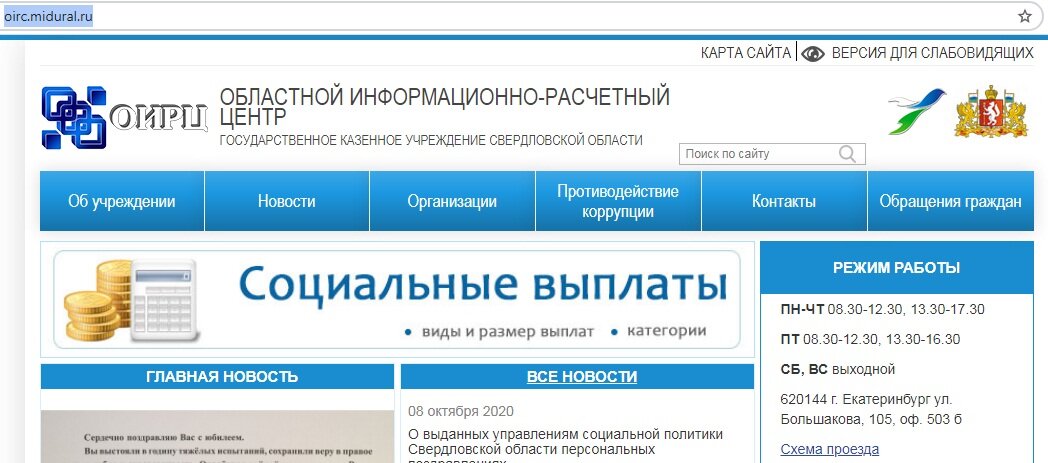This screenshot has height=463, width=1048.
Task: Open ВЕРСИЯ ДЛЯ СЛАБОВИДЯЩИХ link
Action: pos(932,53)
